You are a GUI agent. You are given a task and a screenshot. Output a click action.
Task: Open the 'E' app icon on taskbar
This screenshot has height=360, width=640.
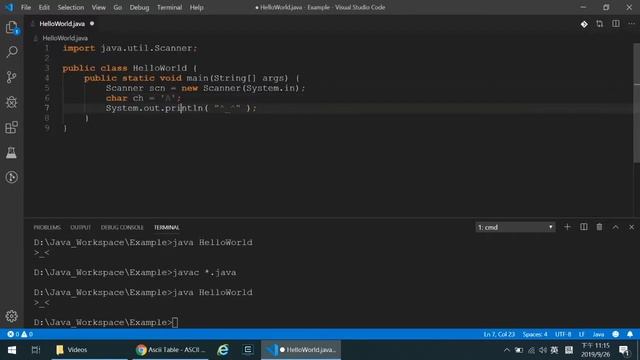(x=248, y=350)
